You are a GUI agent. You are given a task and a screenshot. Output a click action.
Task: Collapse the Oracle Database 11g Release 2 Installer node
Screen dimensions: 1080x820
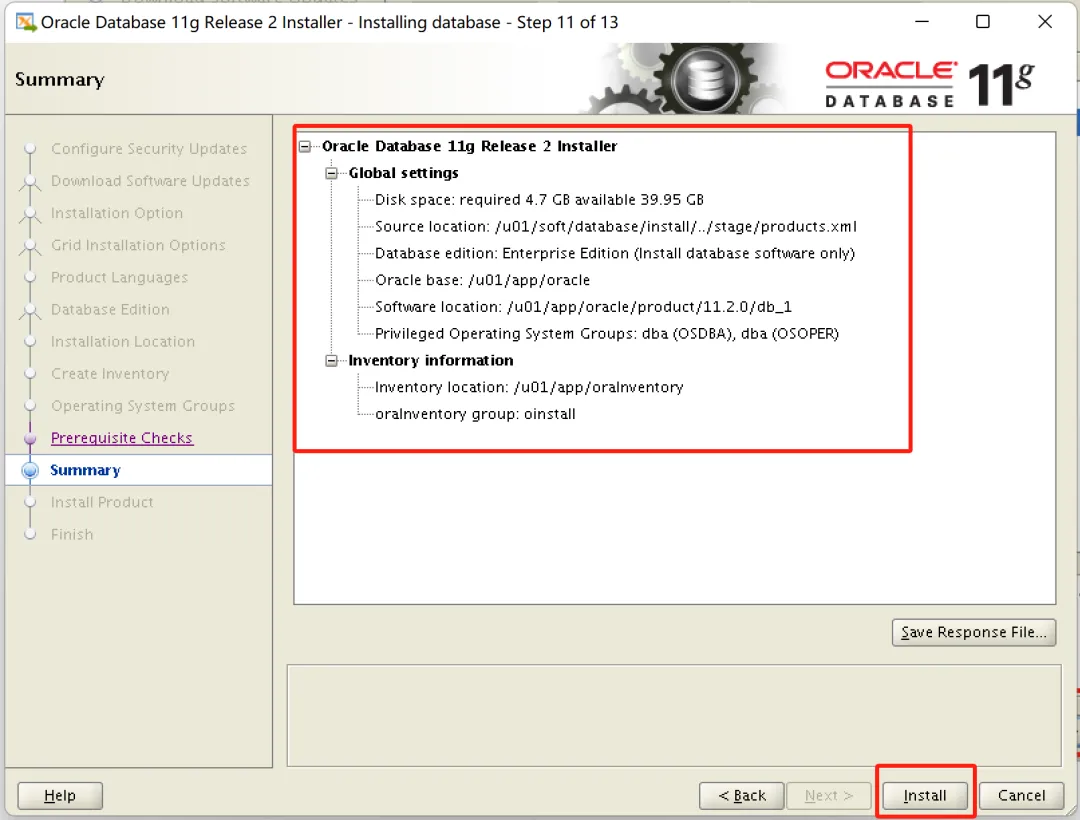[x=305, y=146]
